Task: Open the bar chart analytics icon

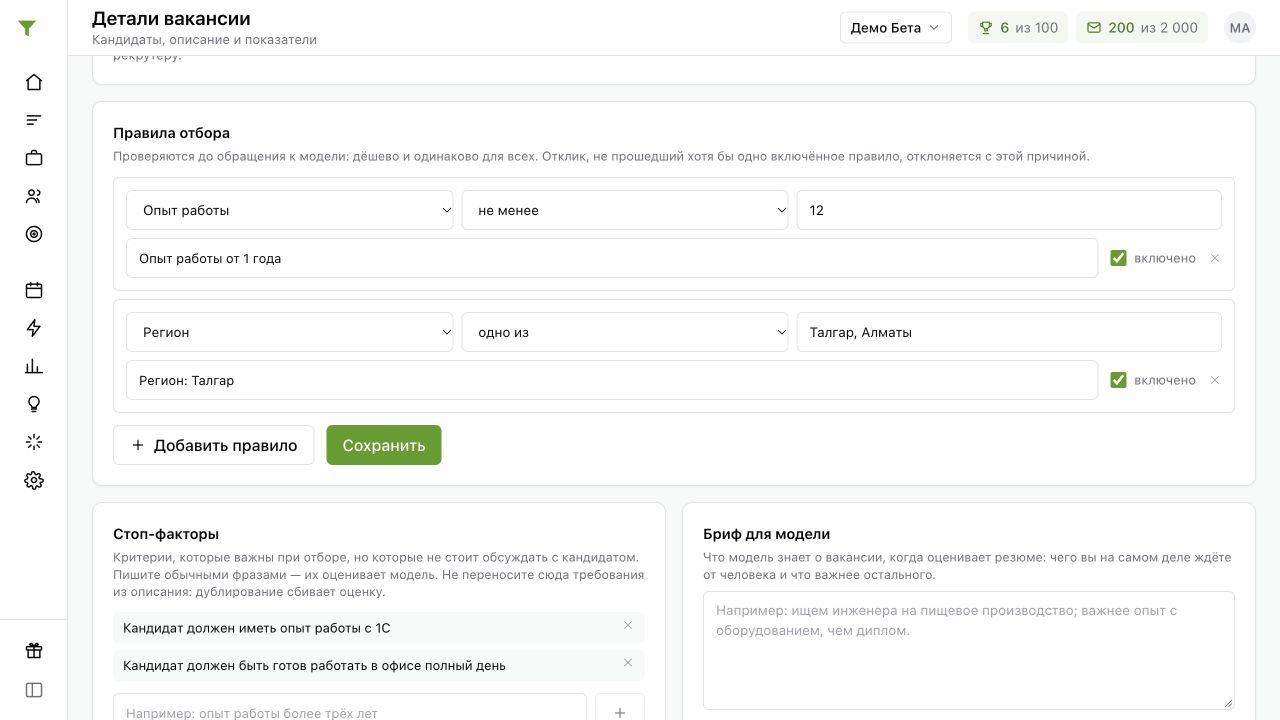Action: click(34, 366)
